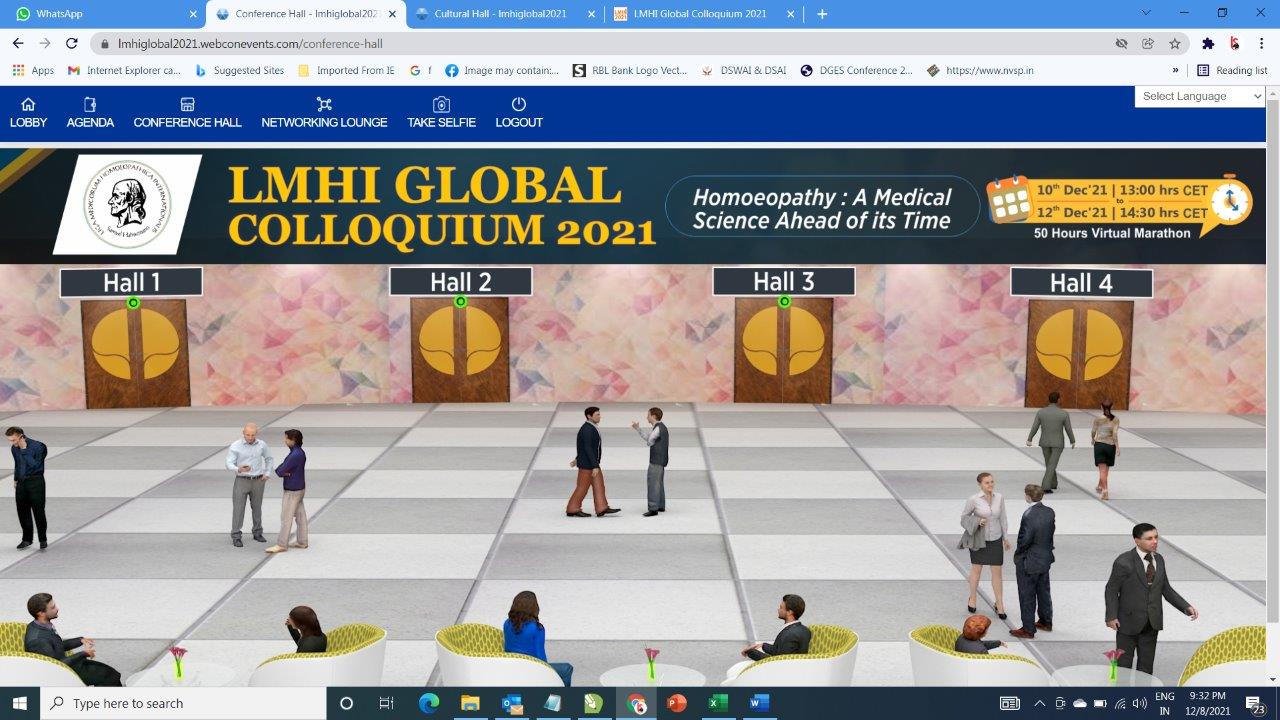Image resolution: width=1280 pixels, height=720 pixels.
Task: Enter Hall 2 via its sign
Action: (460, 282)
